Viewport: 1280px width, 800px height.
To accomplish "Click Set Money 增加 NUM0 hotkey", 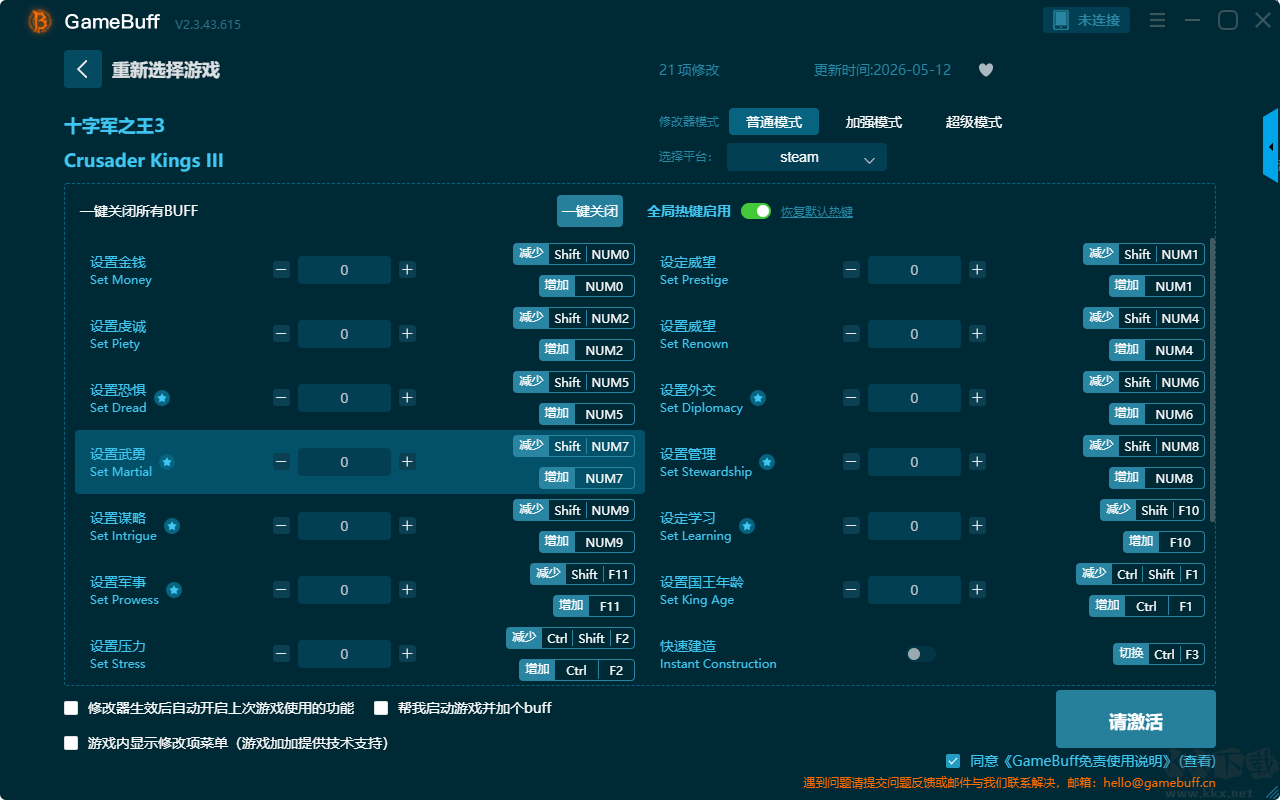I will coord(587,286).
